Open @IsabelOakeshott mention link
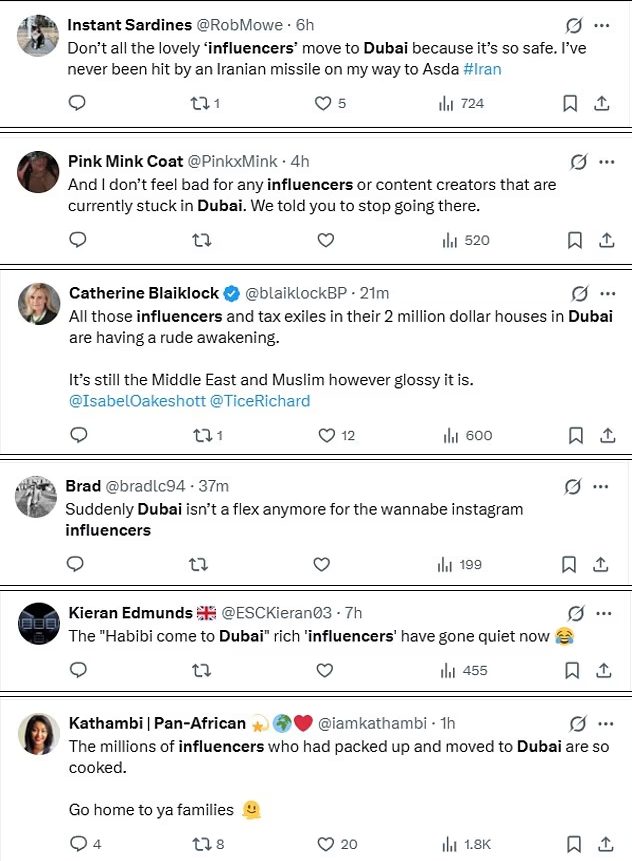 tap(136, 400)
